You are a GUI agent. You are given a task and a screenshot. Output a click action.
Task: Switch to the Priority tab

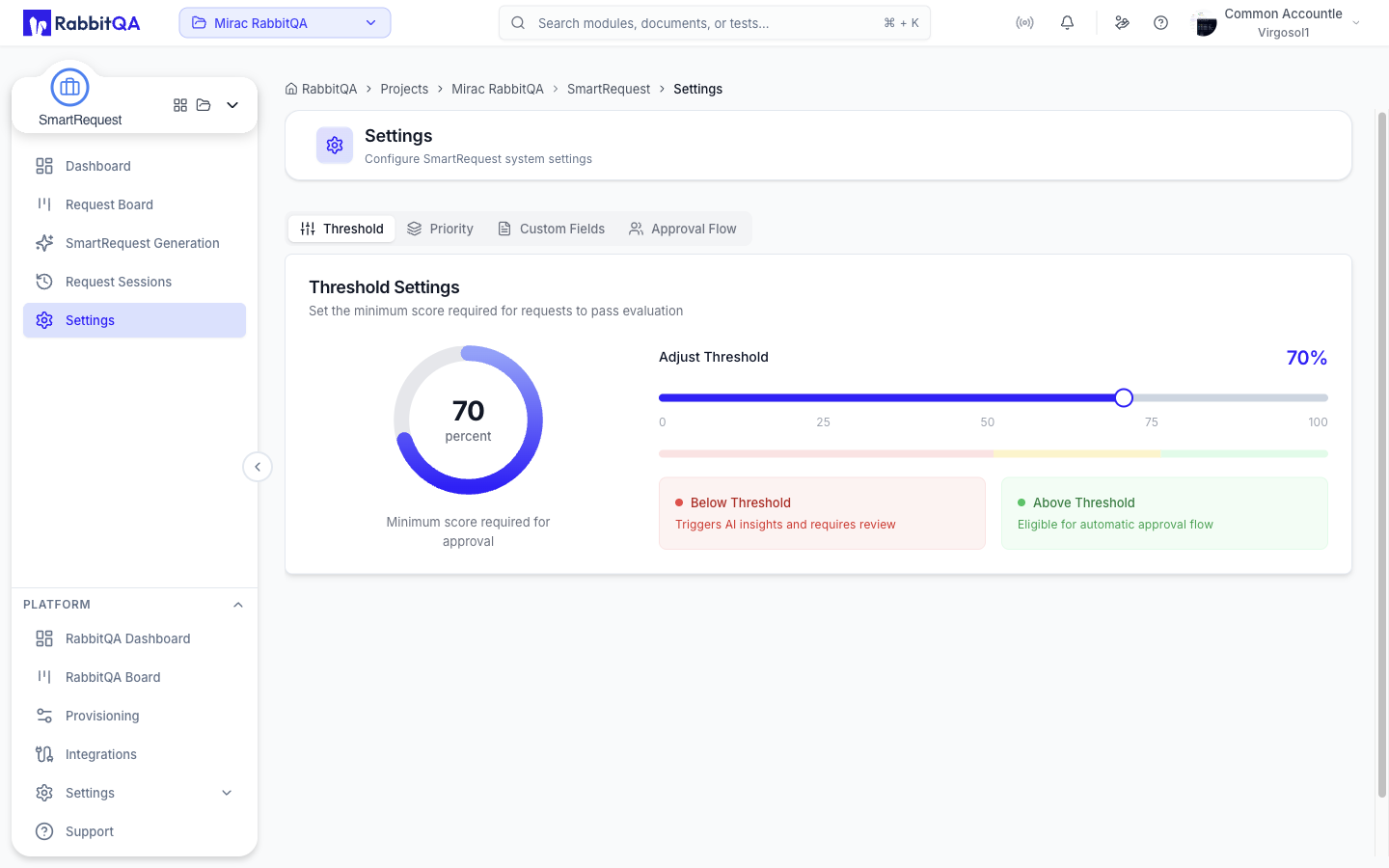tap(440, 229)
